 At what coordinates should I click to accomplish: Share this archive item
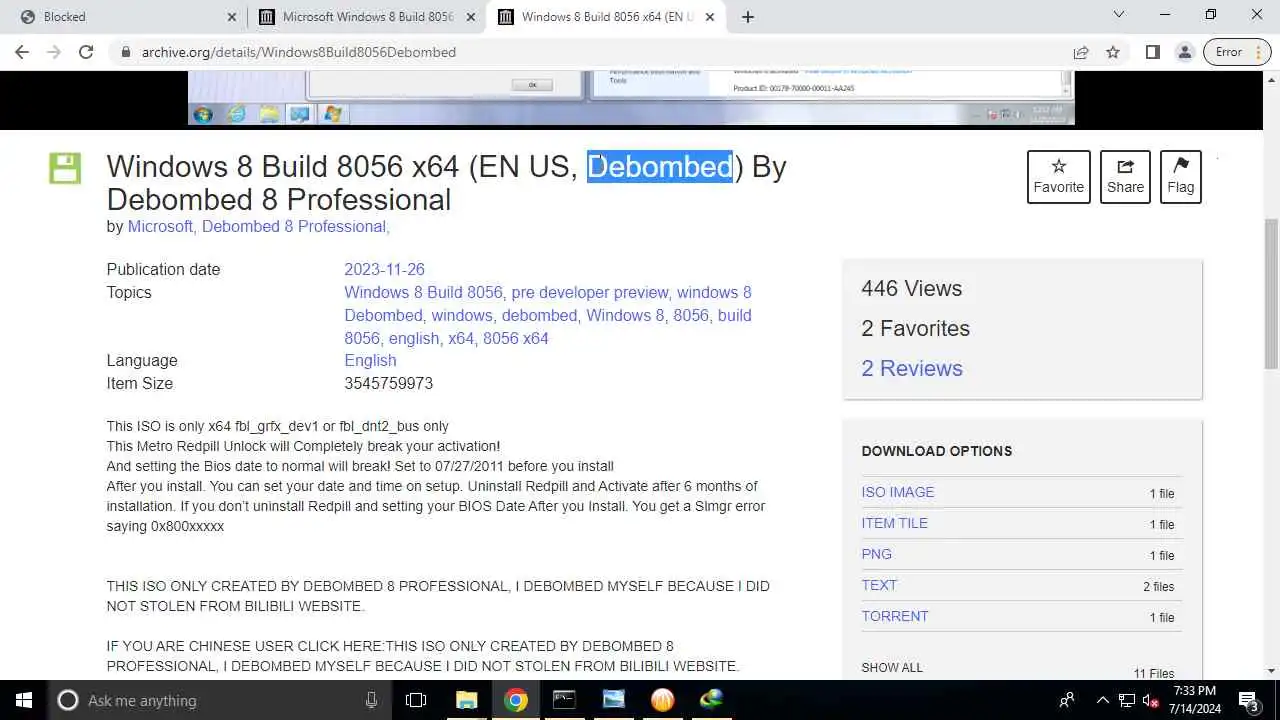(x=1125, y=176)
